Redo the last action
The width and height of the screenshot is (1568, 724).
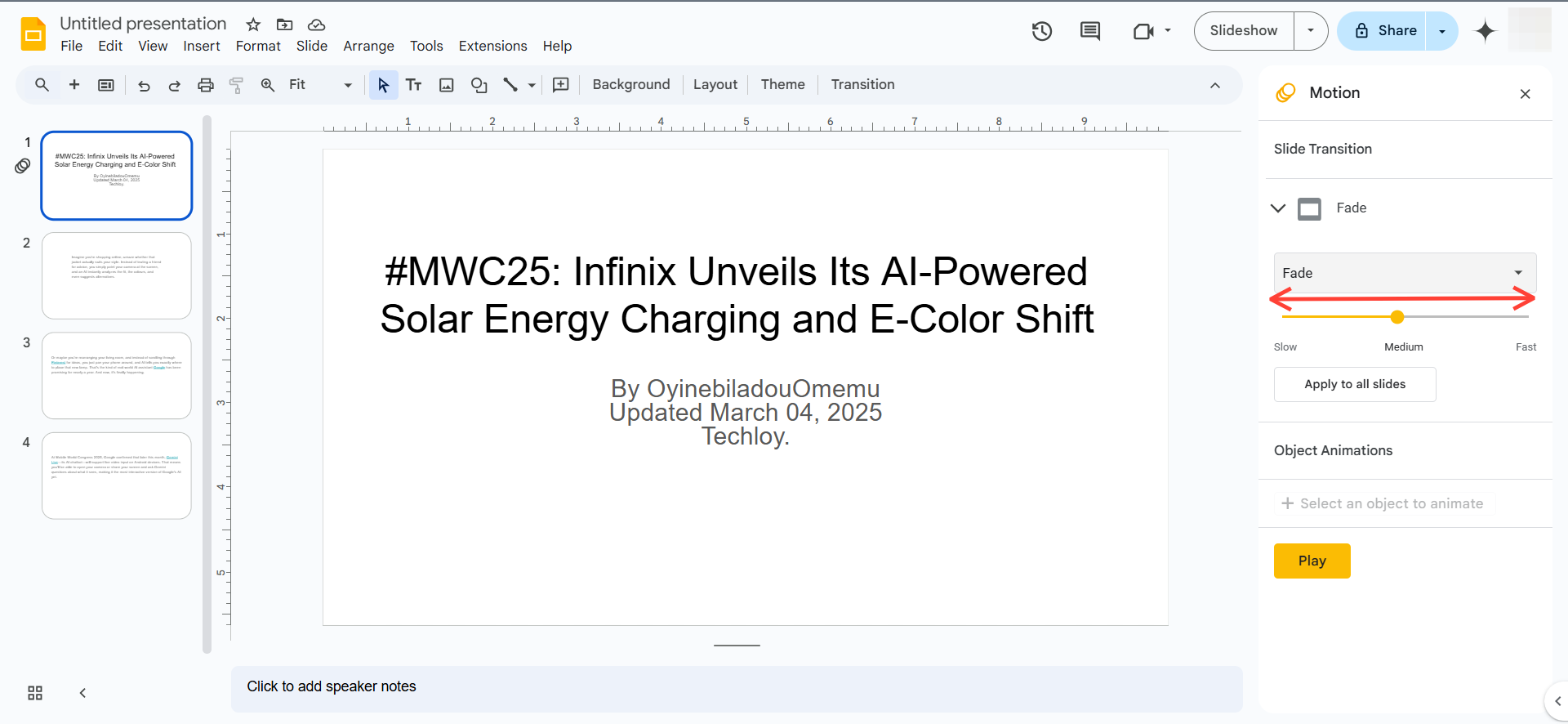tap(174, 85)
